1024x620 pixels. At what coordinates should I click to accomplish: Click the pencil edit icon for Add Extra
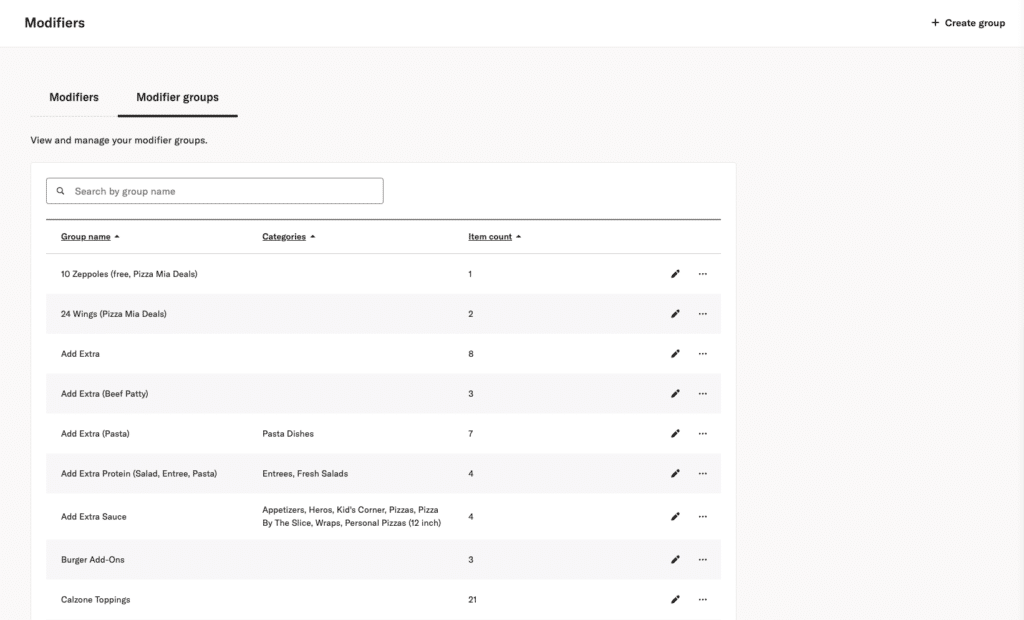(675, 354)
